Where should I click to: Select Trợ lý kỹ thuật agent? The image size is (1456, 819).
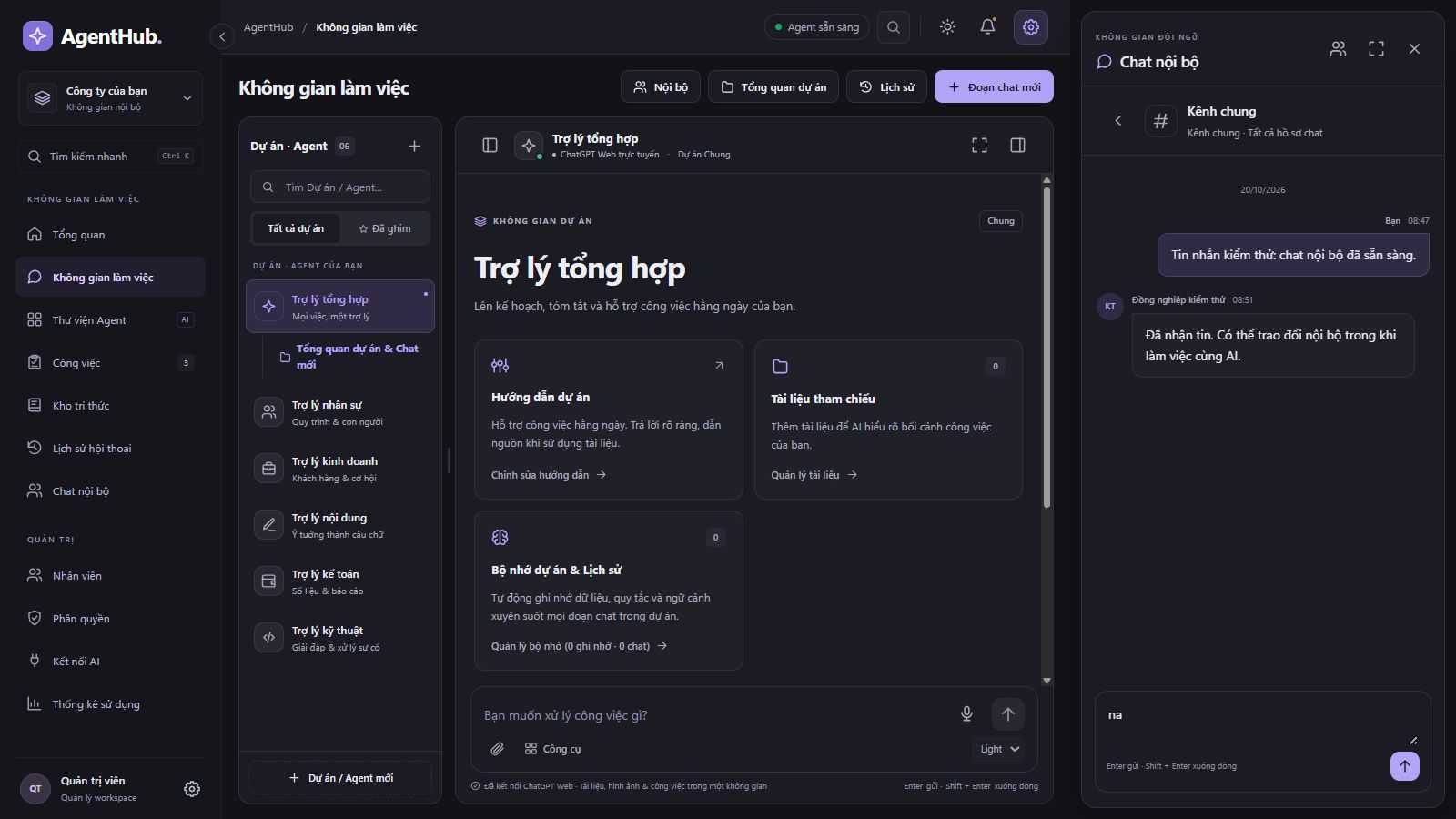click(340, 638)
